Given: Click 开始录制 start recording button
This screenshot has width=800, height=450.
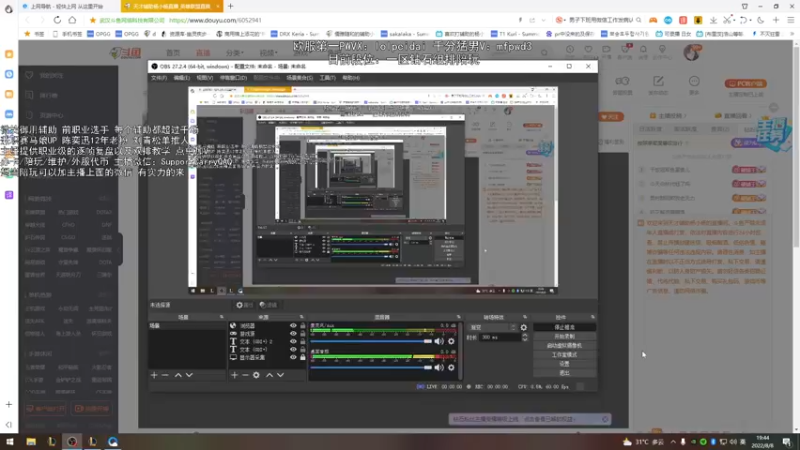Looking at the screenshot, I should pos(564,336).
